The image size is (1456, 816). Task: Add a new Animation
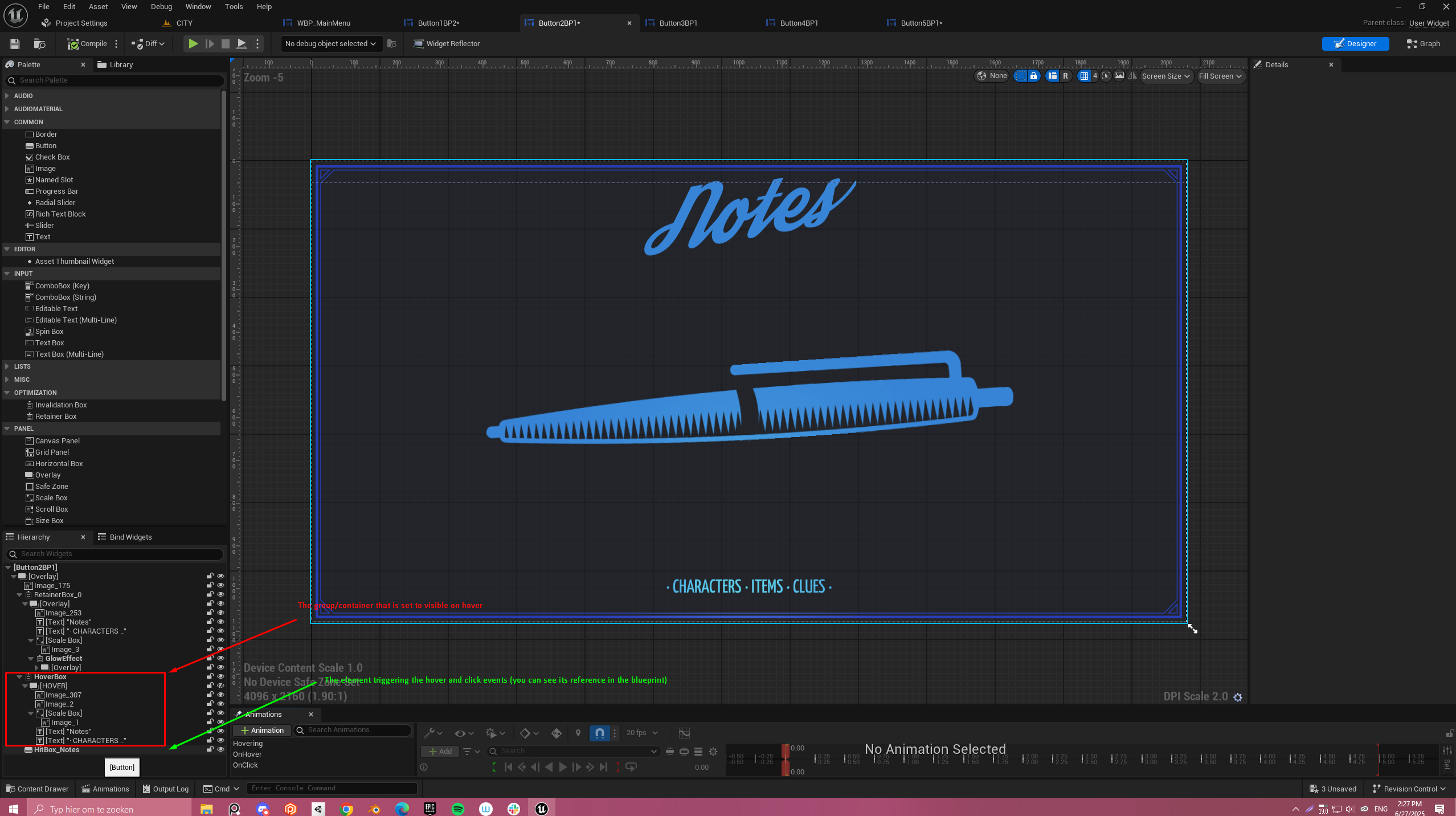pos(262,731)
